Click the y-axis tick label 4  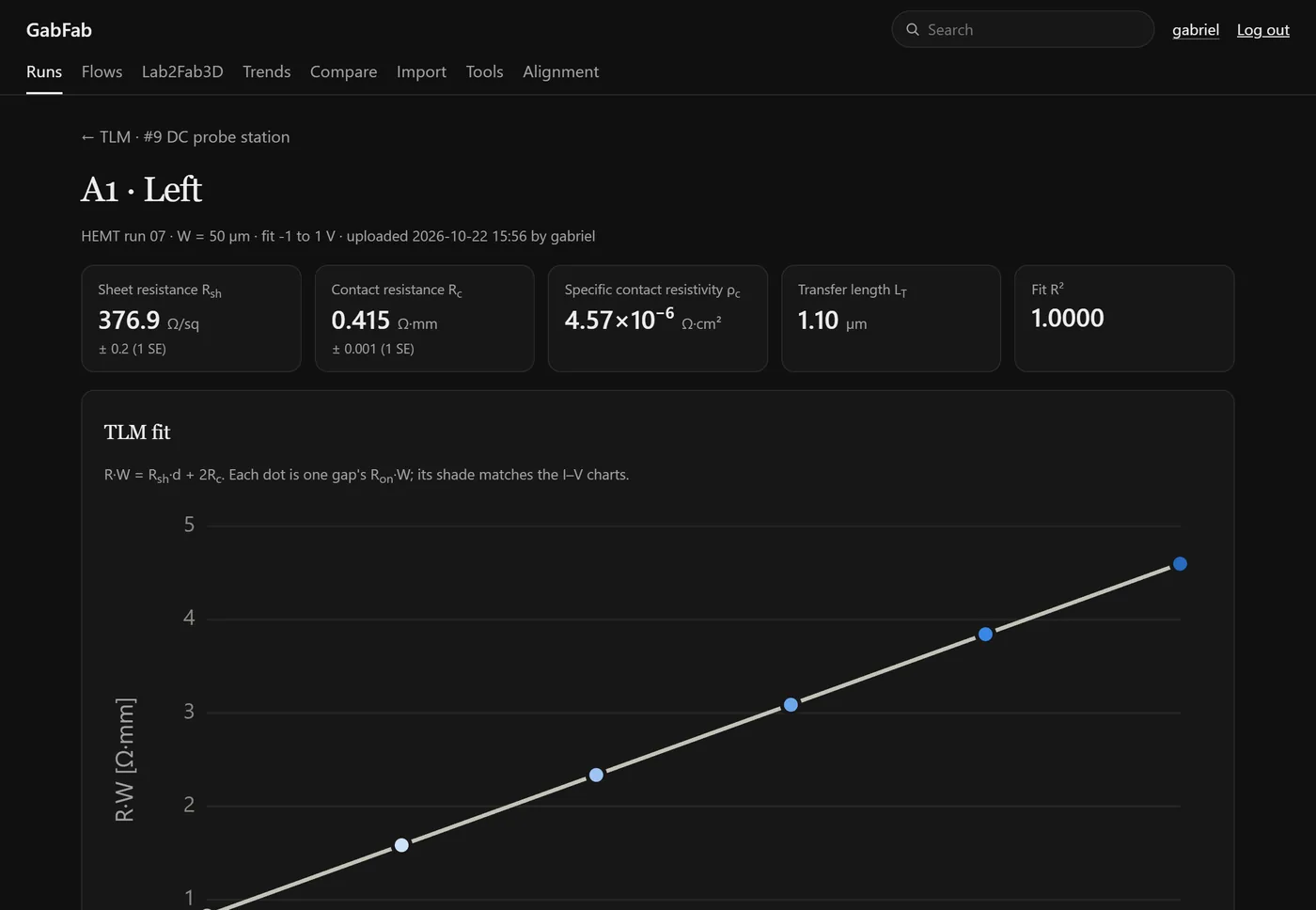pos(189,618)
